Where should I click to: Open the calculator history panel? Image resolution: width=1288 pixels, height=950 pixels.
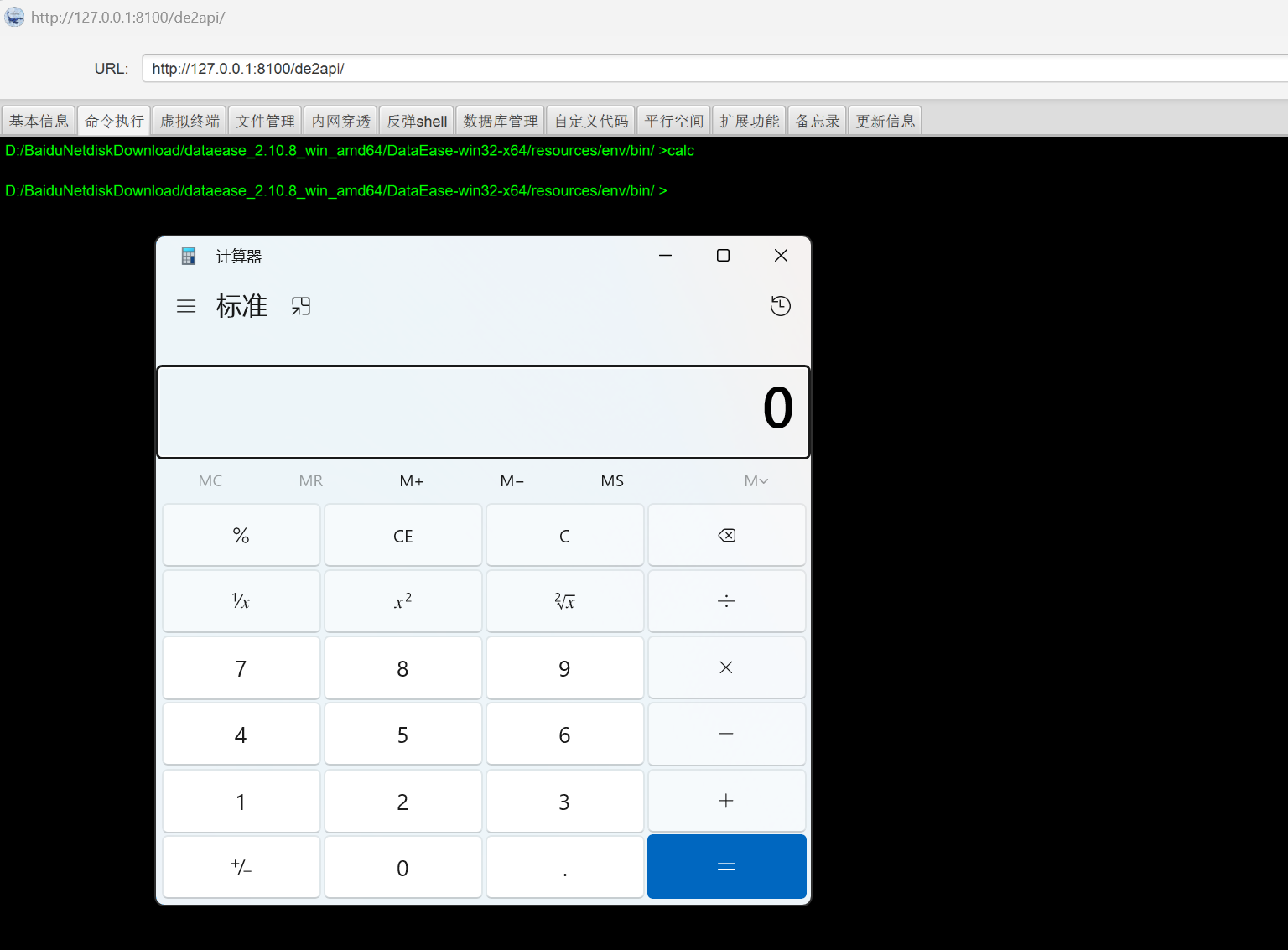point(780,306)
